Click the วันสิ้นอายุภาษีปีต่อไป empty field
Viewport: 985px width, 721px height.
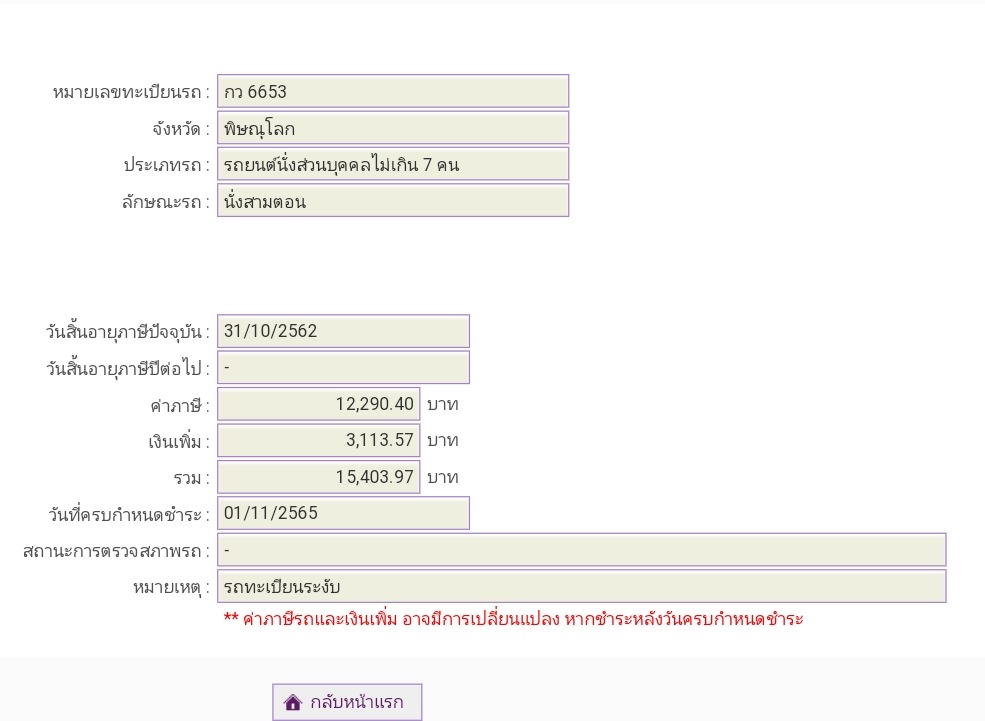coord(344,367)
